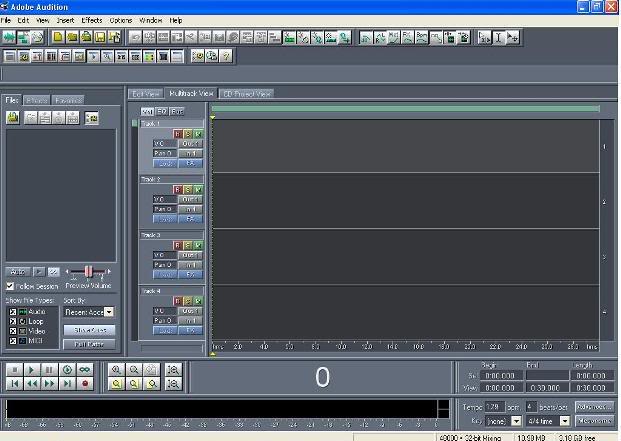The image size is (621, 441).
Task: Open Track 3 In 1 input selector
Action: (x=190, y=265)
